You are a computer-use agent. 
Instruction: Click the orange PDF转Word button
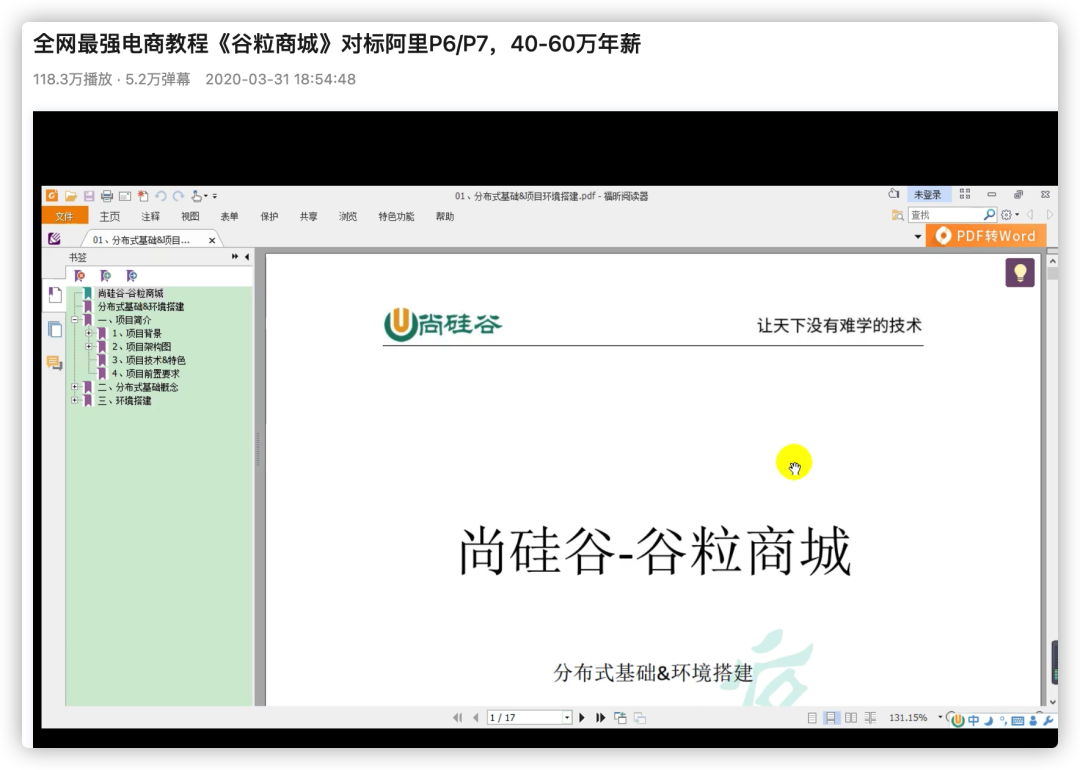click(x=988, y=236)
